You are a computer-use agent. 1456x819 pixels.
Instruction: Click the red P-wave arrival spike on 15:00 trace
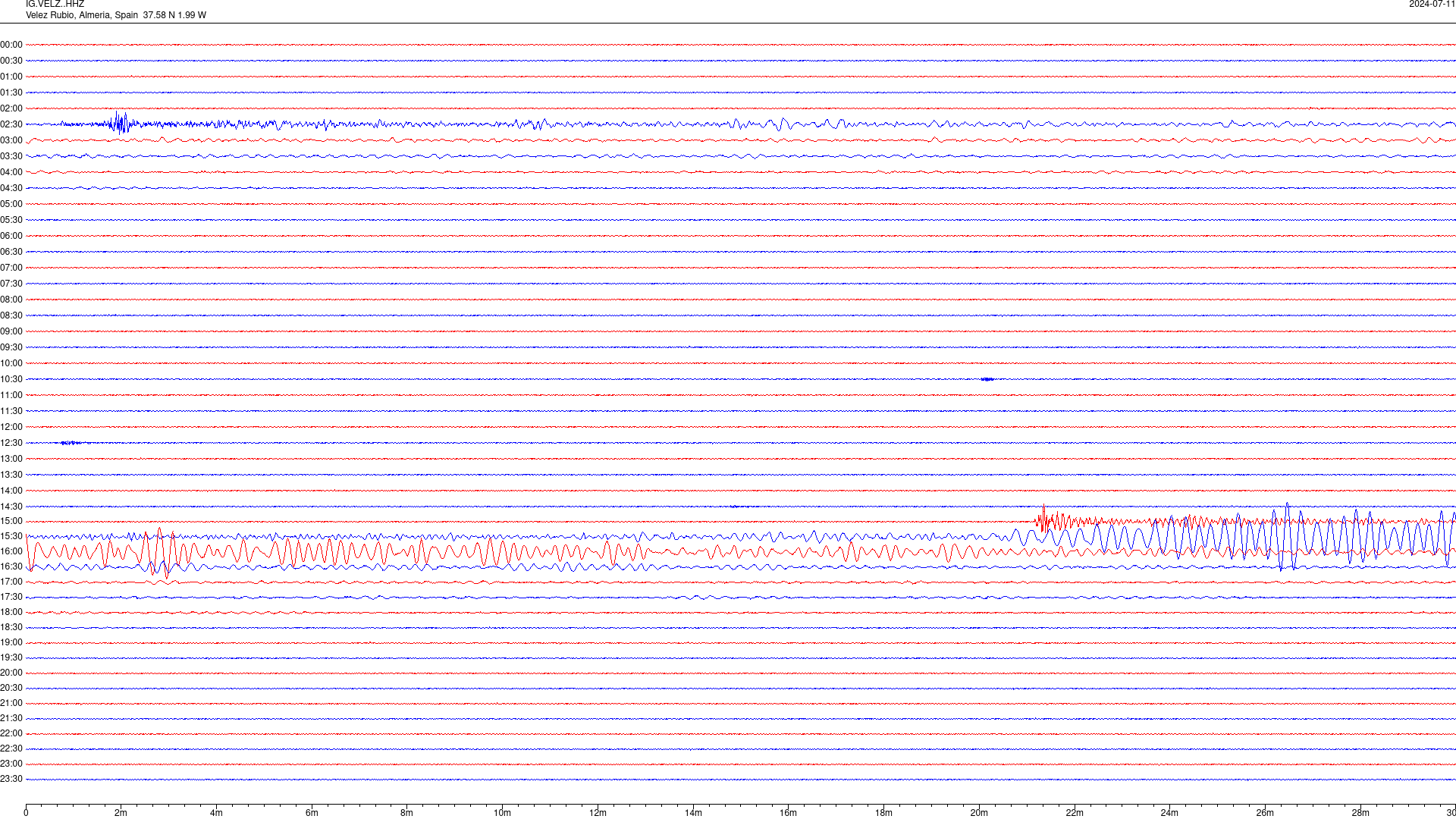click(x=1044, y=520)
